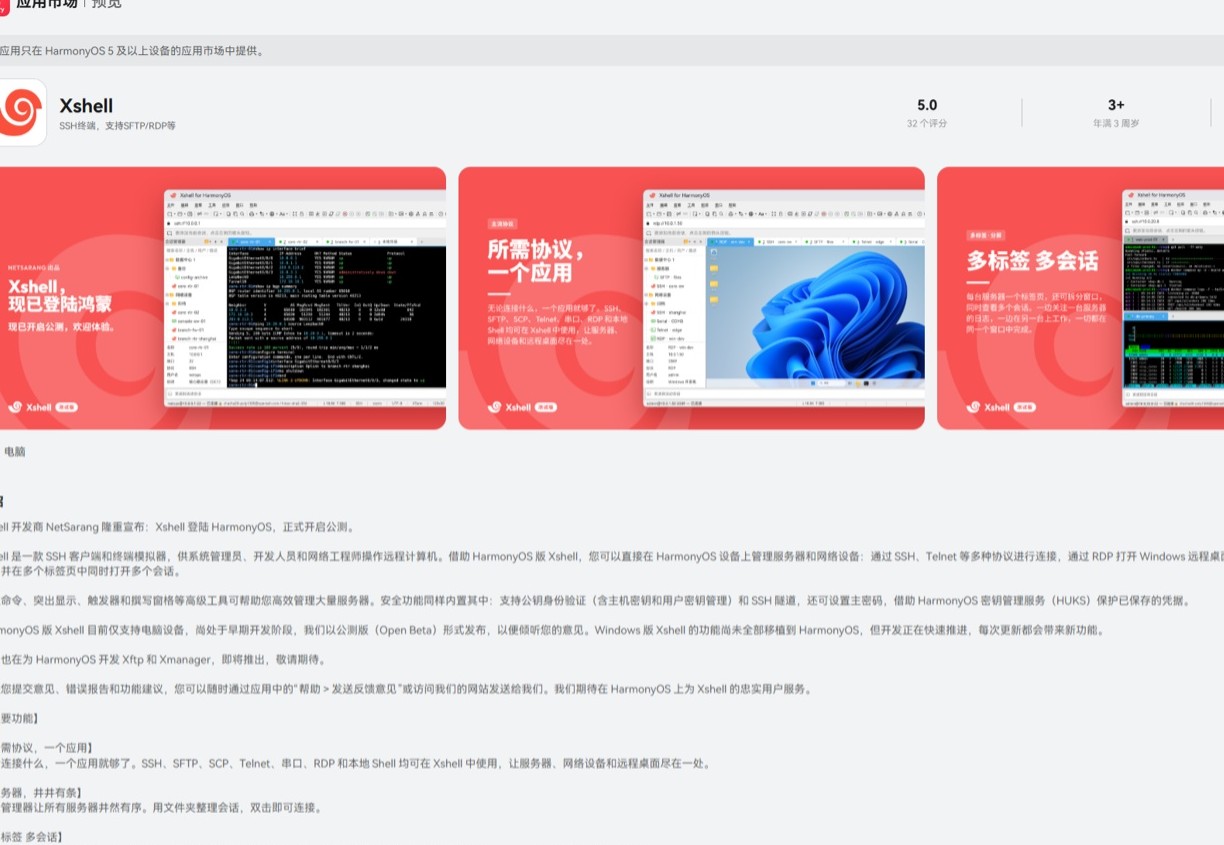Open the "Xshell，现已登陆鸿蒙" screenshot
Screen dimensions: 1224x845
click(223, 298)
